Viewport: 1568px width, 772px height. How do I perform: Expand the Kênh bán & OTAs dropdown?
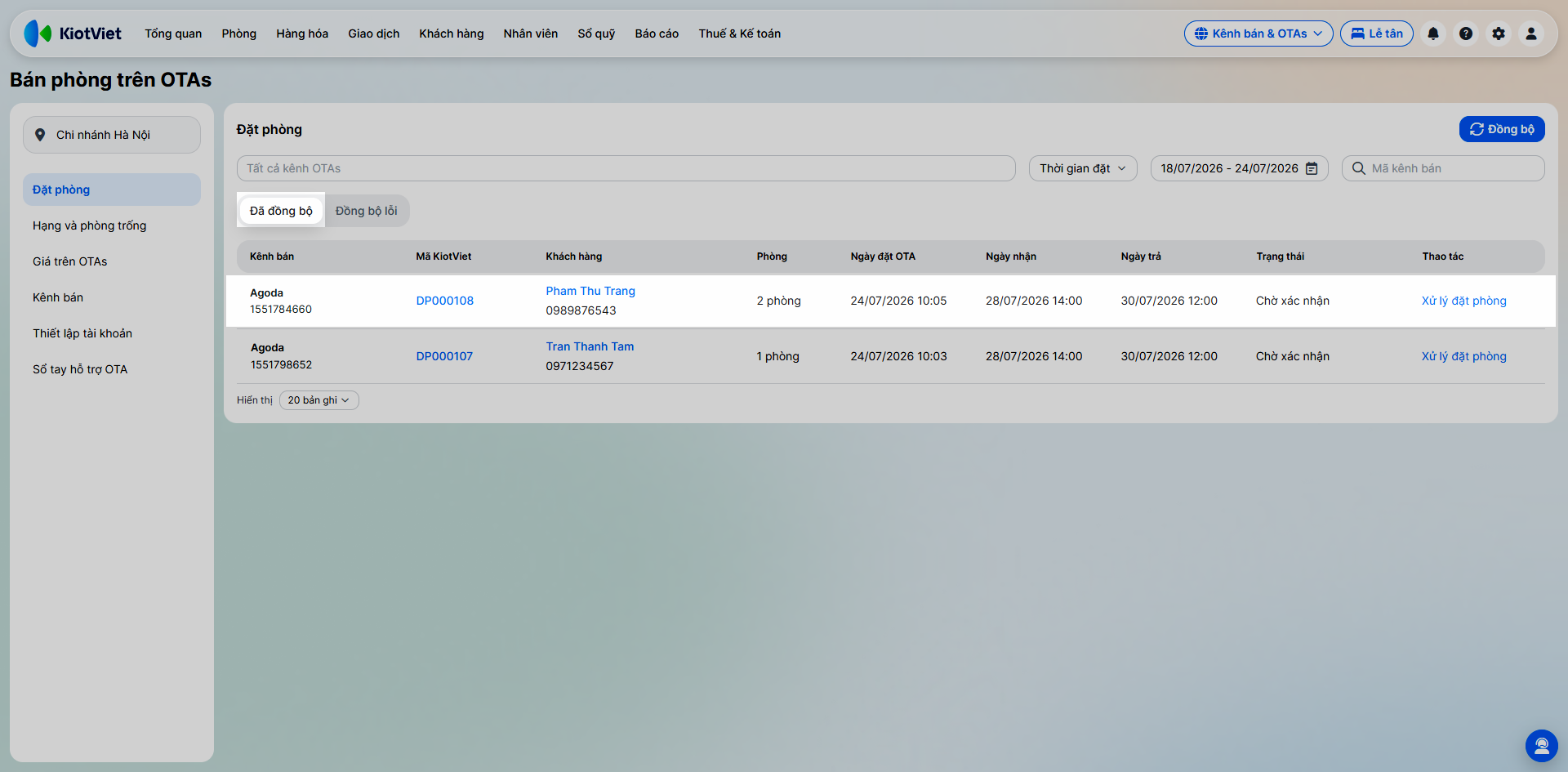[1258, 33]
